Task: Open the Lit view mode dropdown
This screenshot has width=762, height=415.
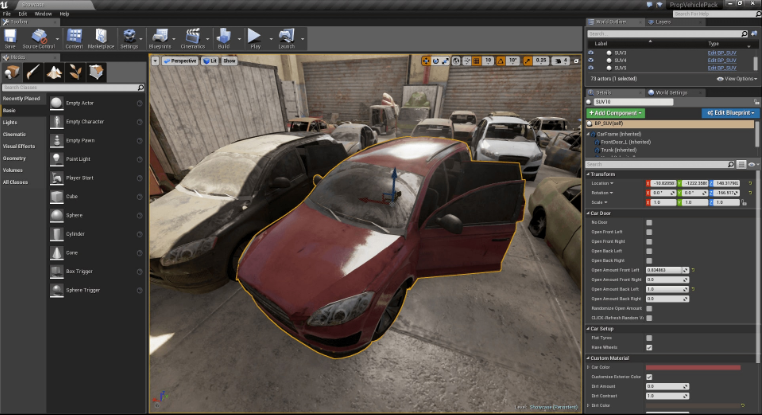Action: [x=210, y=61]
